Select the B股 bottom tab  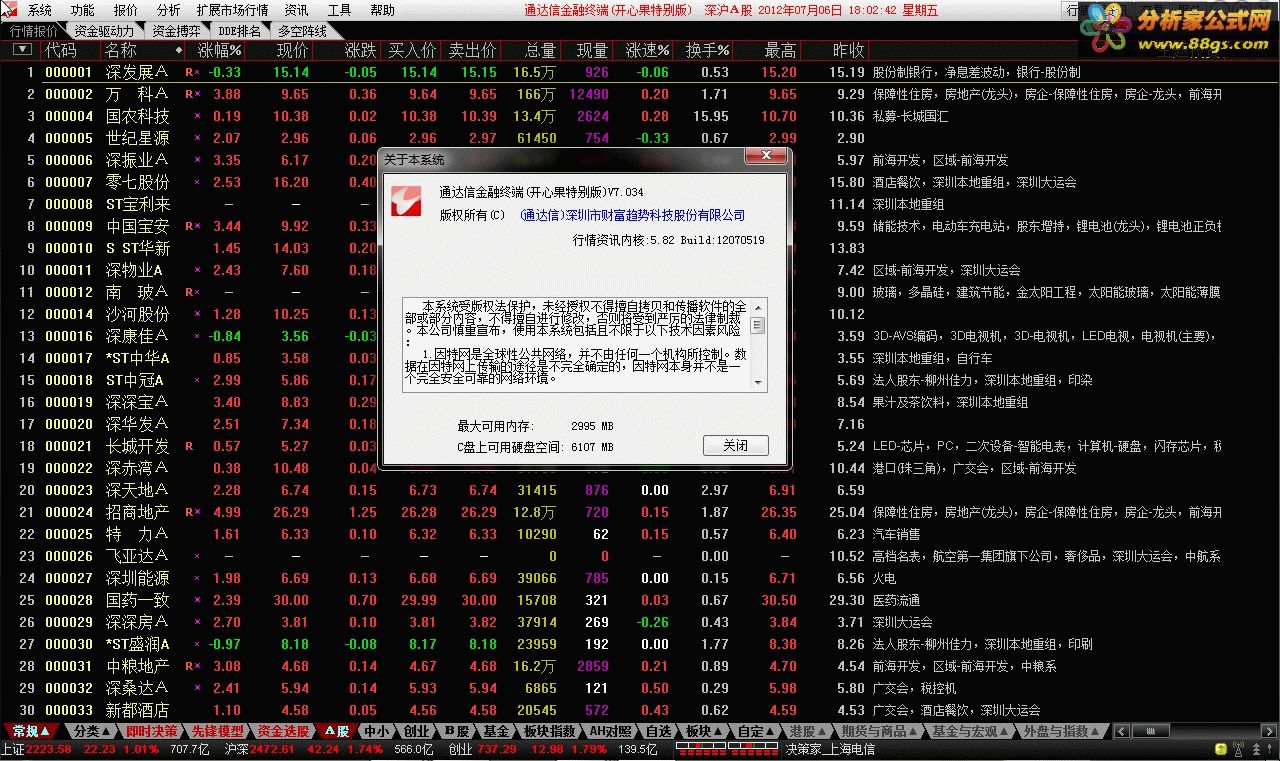coord(457,731)
